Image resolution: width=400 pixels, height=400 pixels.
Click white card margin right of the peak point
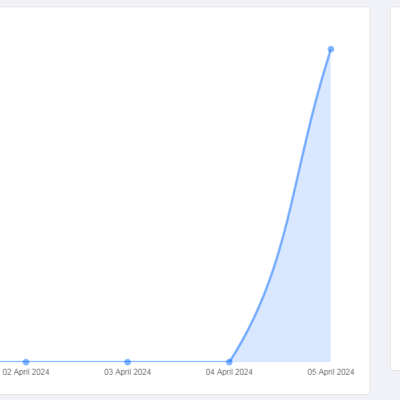coord(350,50)
